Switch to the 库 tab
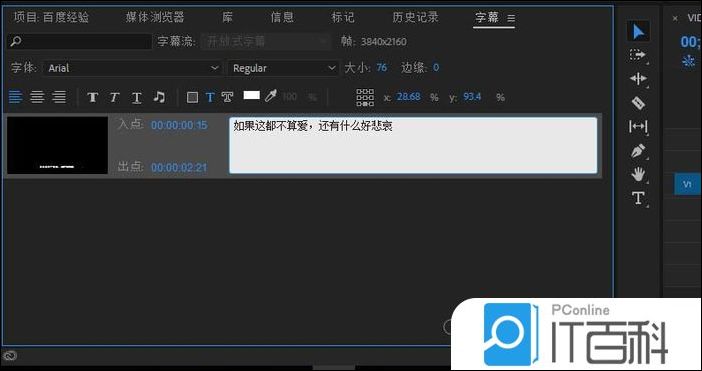The width and height of the screenshot is (702, 371). pyautogui.click(x=227, y=17)
